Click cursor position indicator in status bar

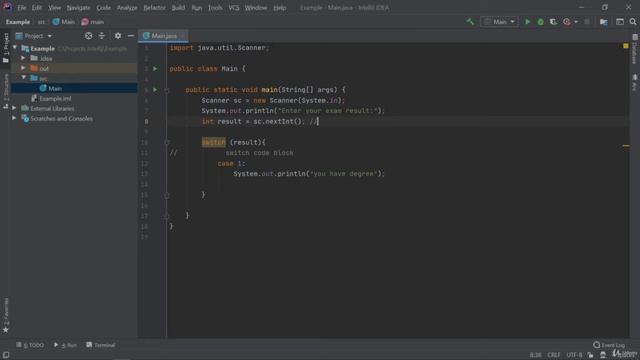pos(536,355)
